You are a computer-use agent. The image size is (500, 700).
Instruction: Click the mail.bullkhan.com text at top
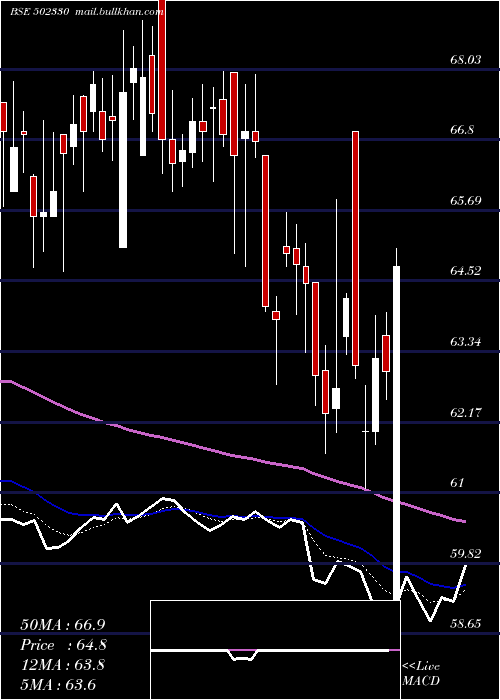[x=118, y=12]
